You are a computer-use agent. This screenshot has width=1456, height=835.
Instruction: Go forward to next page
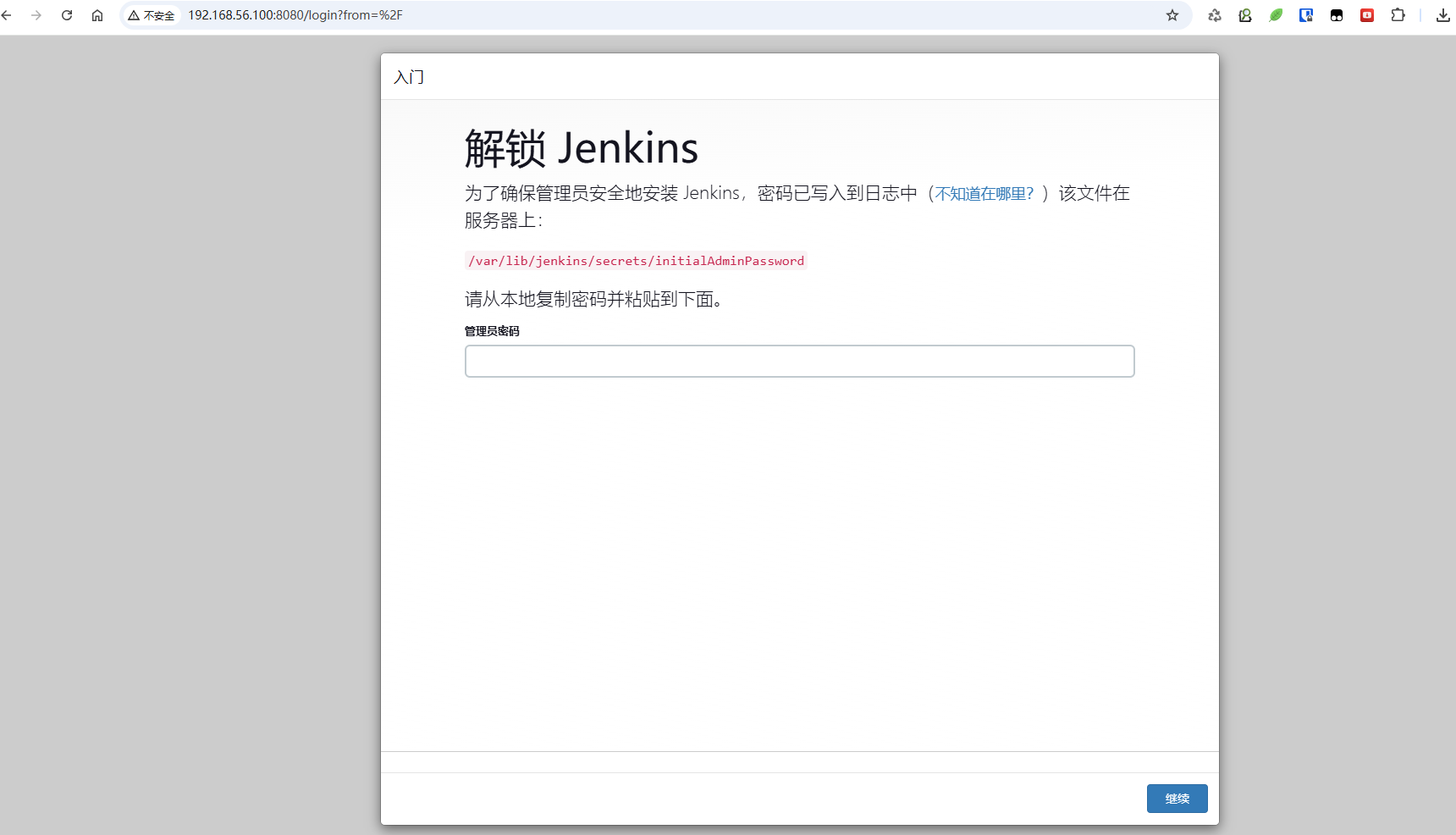pyautogui.click(x=36, y=15)
